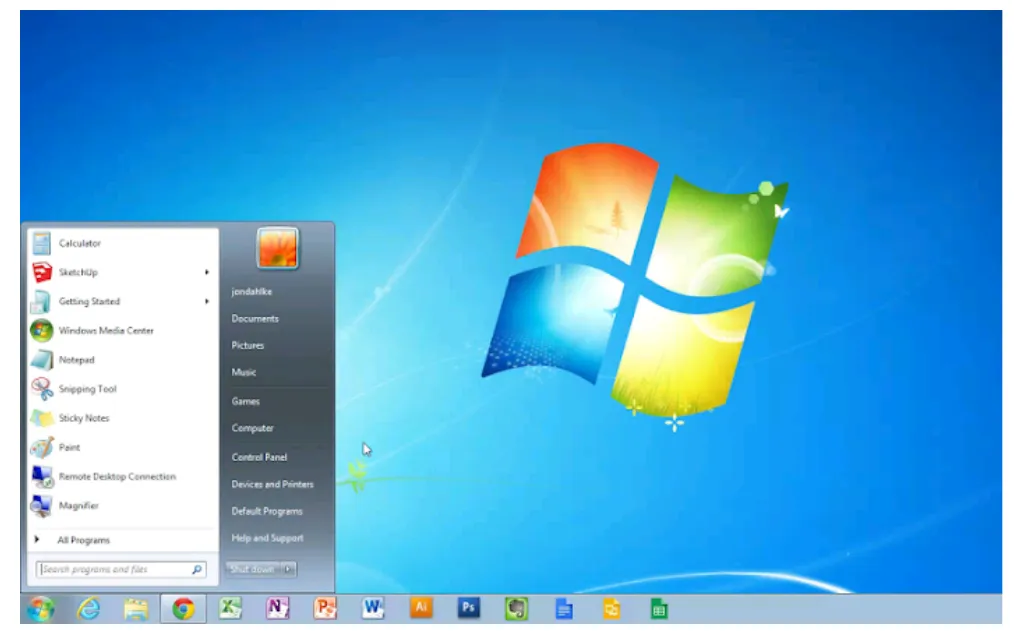
Task: Open Documents from the Start menu
Action: tap(255, 319)
